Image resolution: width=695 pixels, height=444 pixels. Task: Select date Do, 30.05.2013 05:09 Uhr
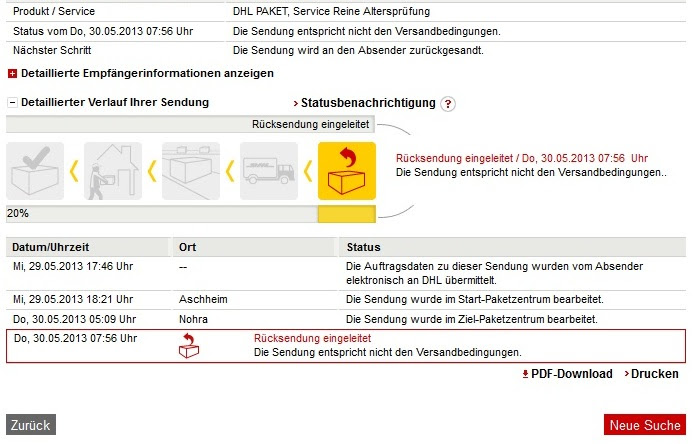[x=74, y=319]
